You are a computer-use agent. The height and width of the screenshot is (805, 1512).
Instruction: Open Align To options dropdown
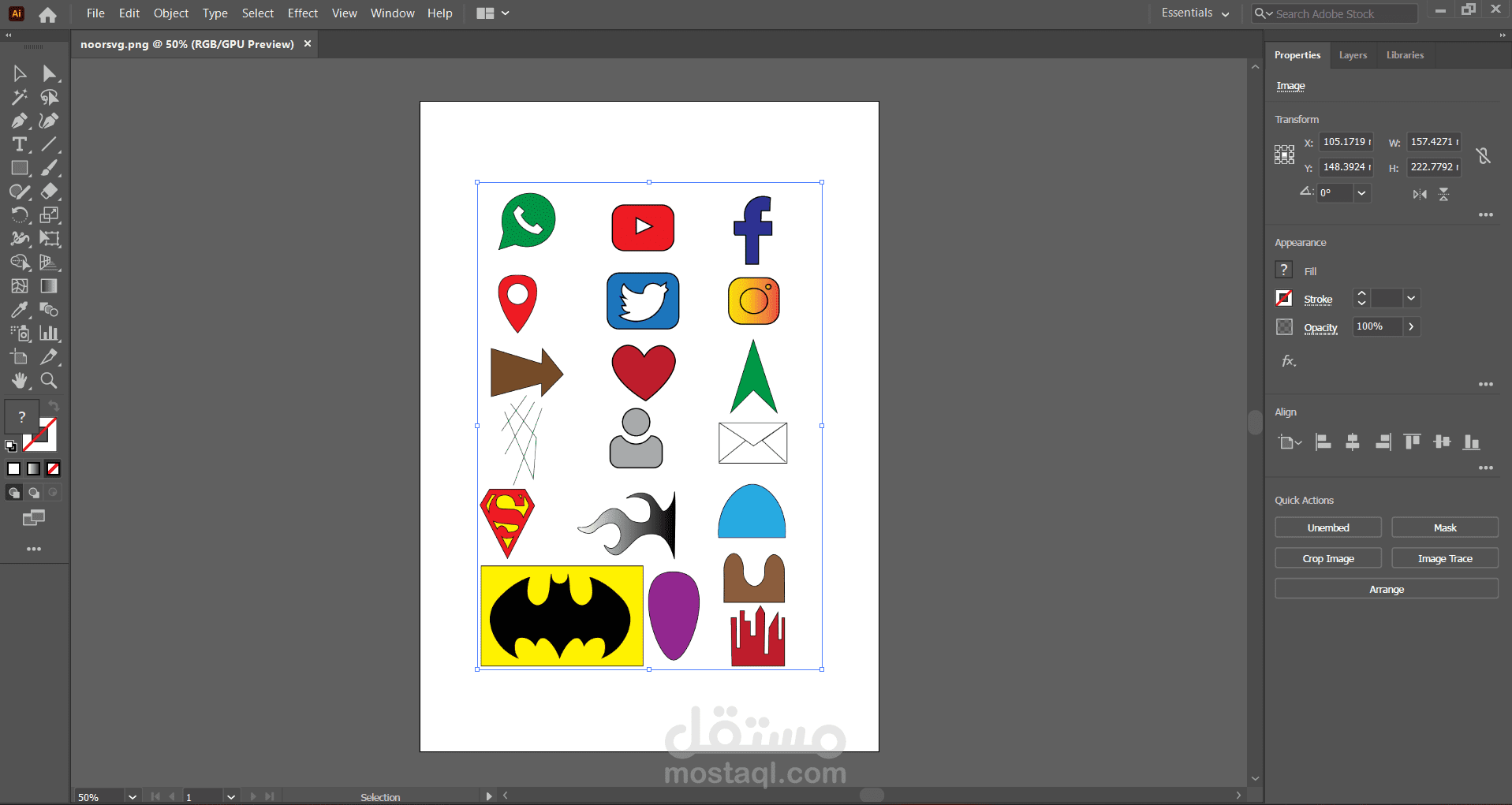tap(1290, 442)
